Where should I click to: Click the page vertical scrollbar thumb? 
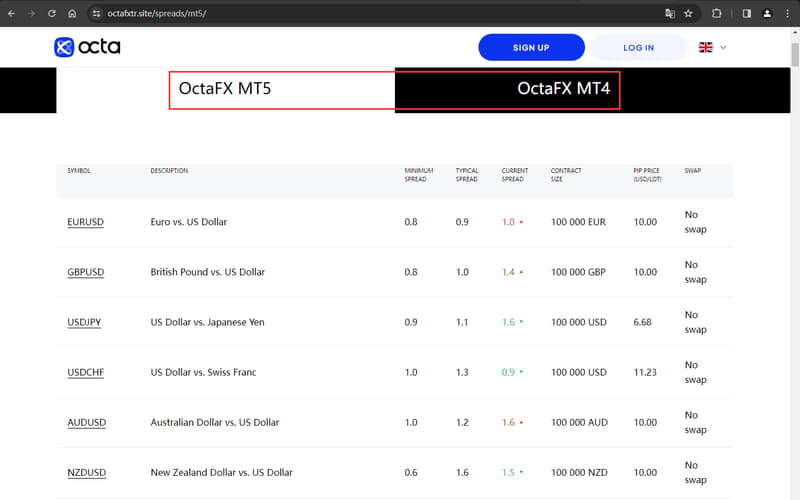pyautogui.click(x=795, y=55)
